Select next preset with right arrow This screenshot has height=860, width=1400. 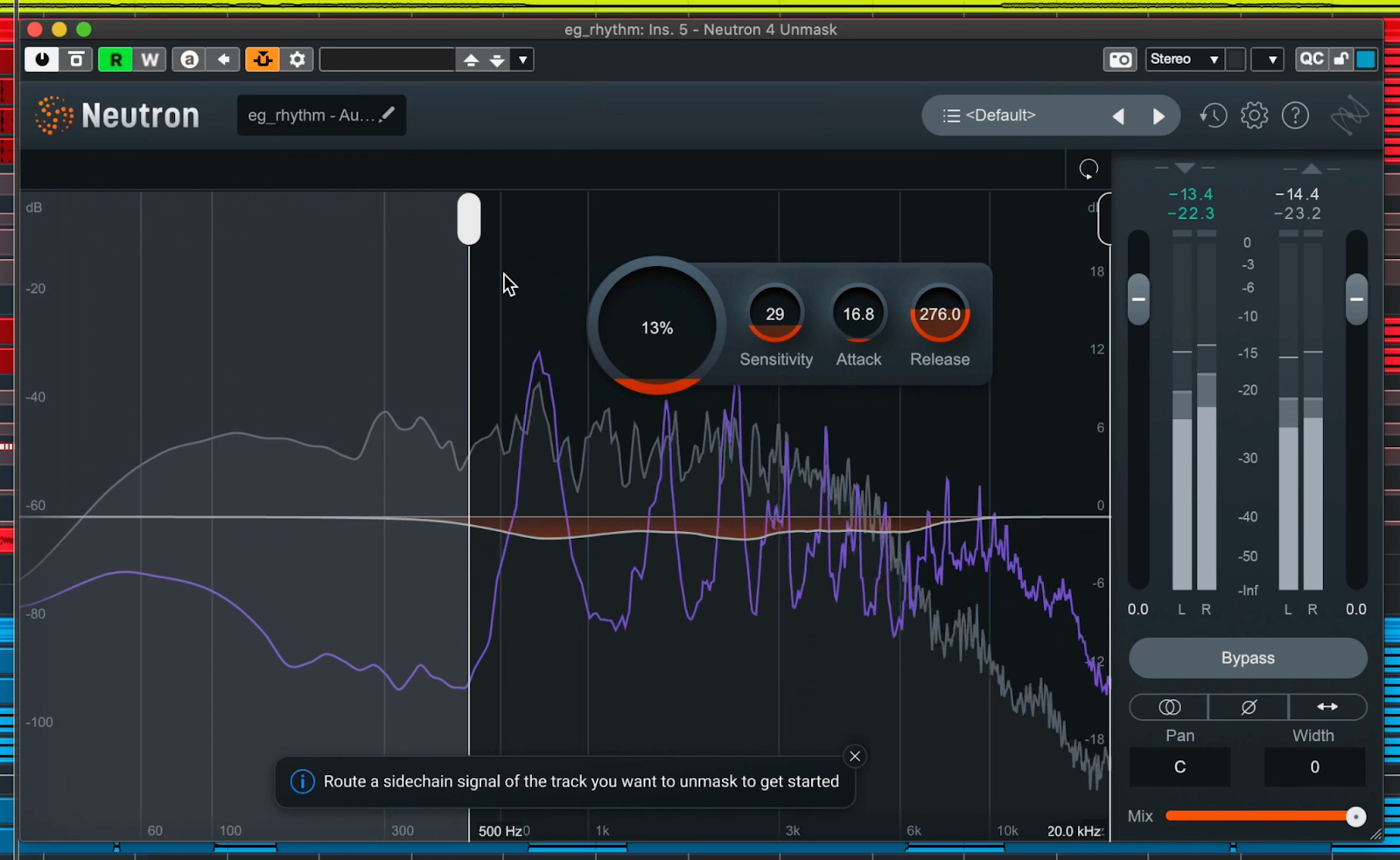[x=1158, y=116]
